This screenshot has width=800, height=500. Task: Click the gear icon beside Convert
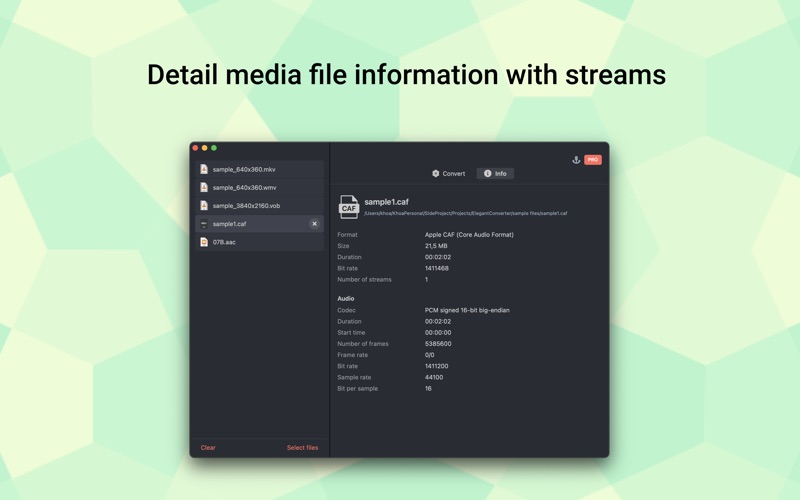coord(436,173)
